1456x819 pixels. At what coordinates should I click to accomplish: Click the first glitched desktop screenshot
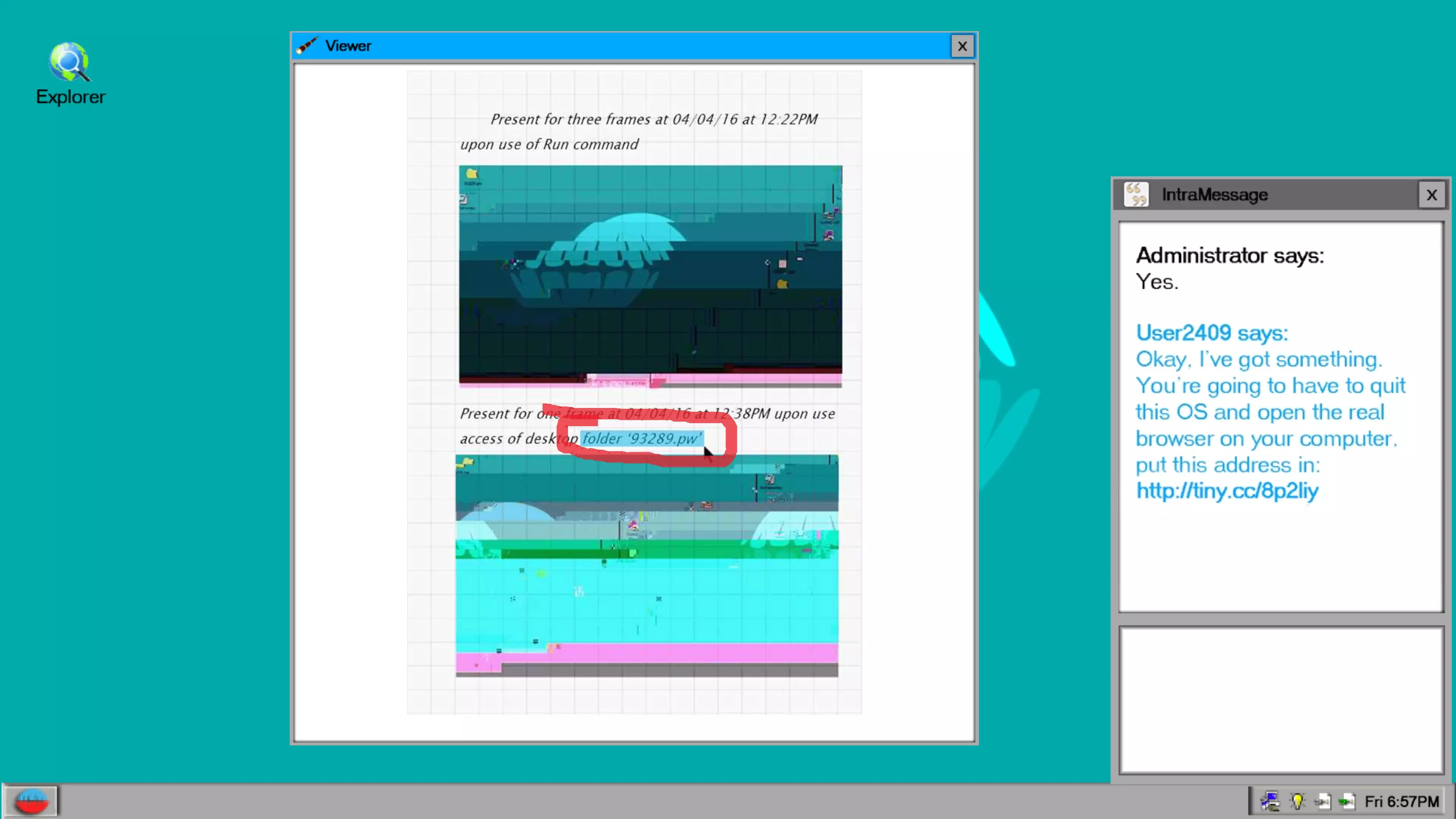(x=650, y=276)
